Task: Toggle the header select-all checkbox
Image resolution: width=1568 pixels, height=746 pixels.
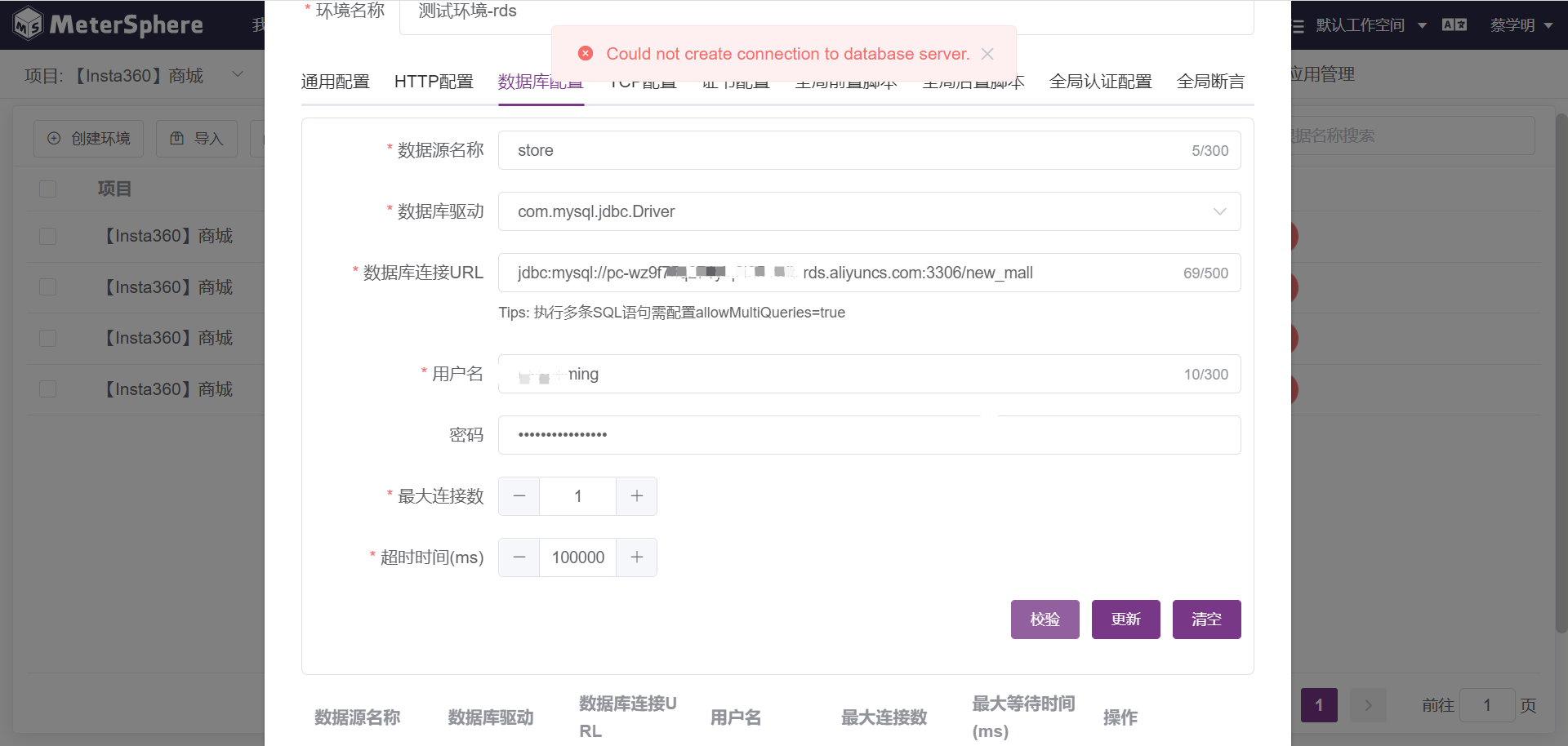Action: pyautogui.click(x=48, y=189)
